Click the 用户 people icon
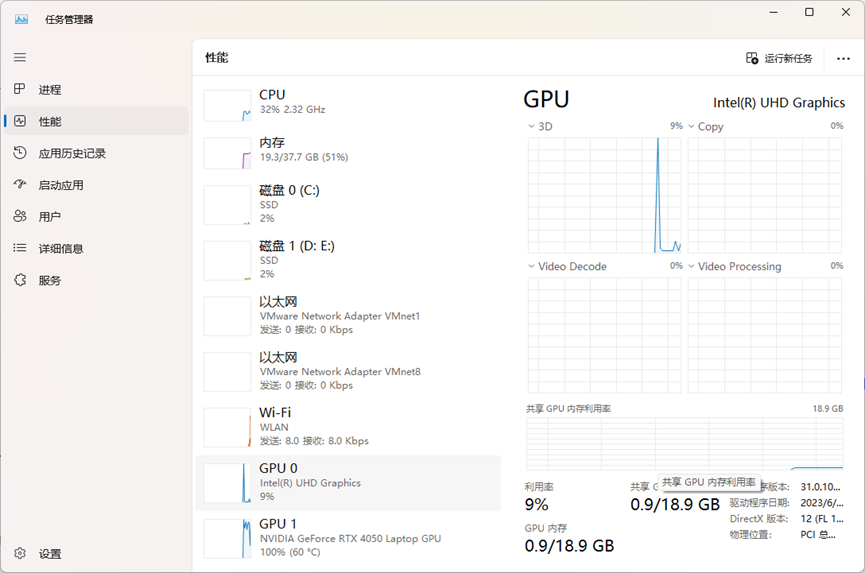This screenshot has height=573, width=865. (x=20, y=216)
